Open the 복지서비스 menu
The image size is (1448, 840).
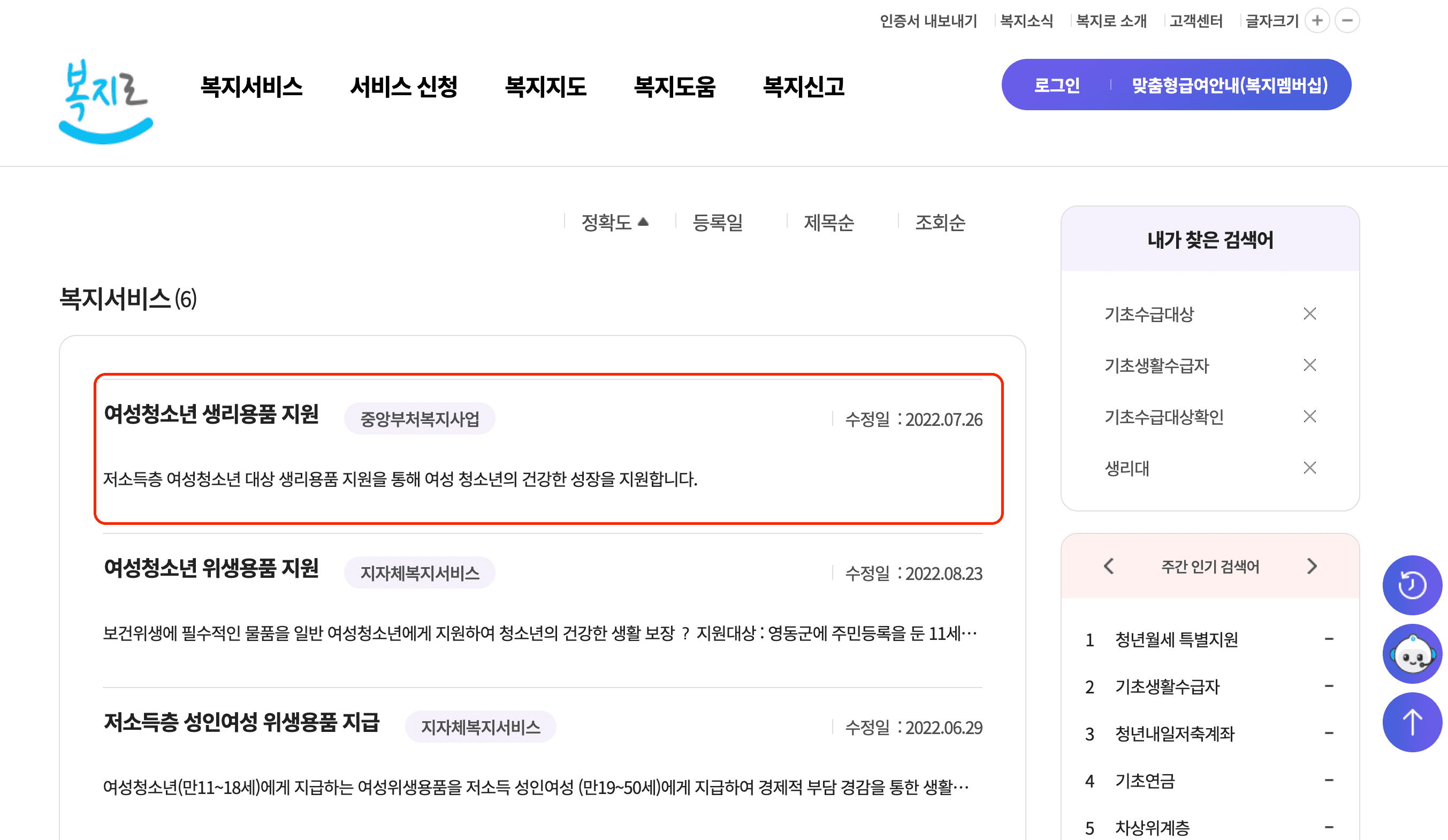tap(251, 87)
